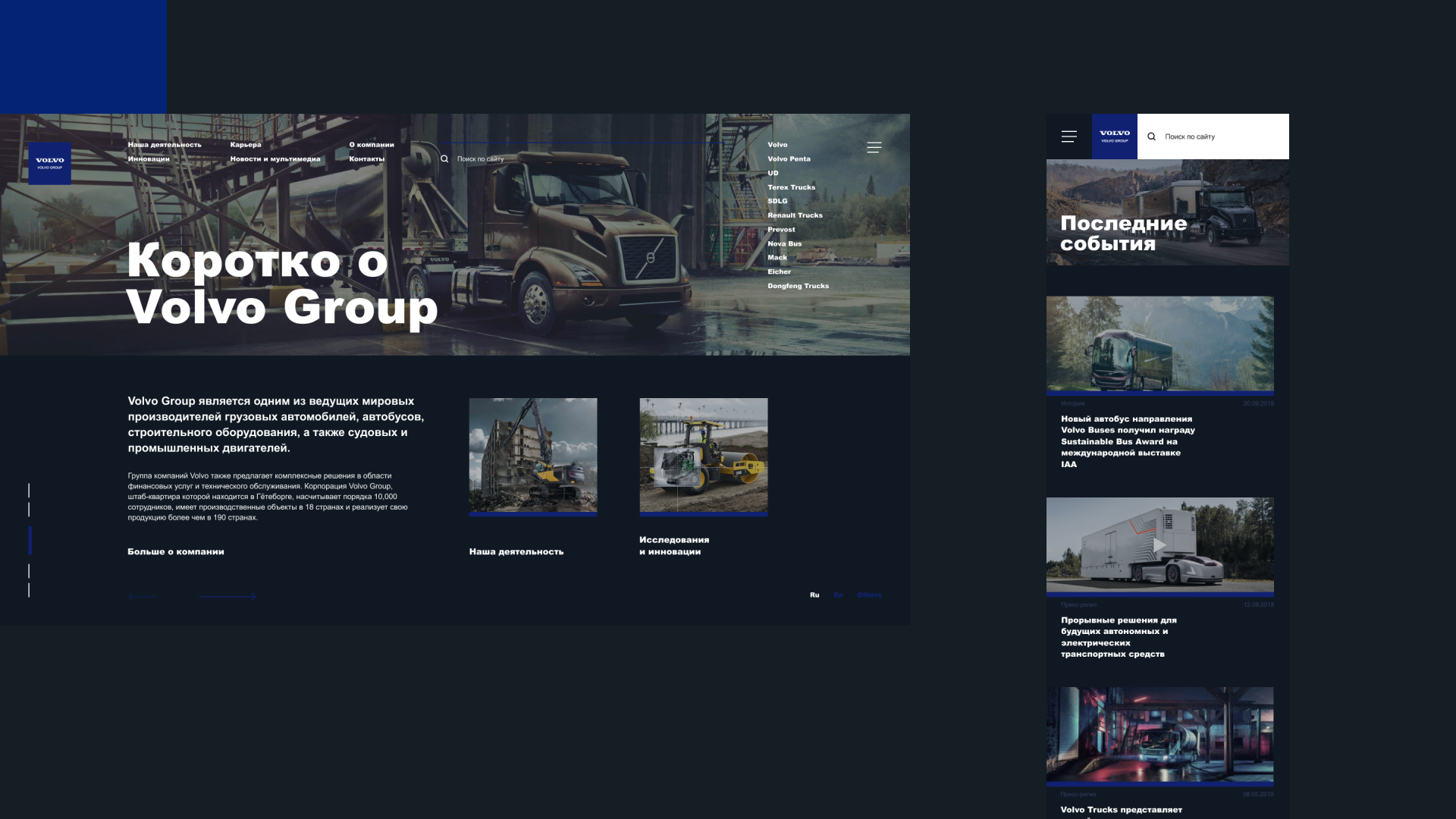Open the Карьера menu item

click(246, 145)
